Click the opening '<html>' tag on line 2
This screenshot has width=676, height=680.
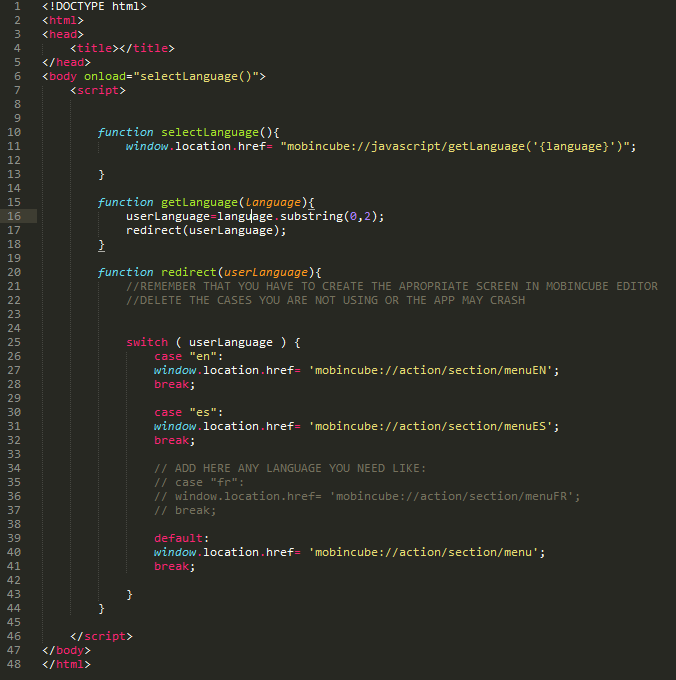click(x=63, y=20)
